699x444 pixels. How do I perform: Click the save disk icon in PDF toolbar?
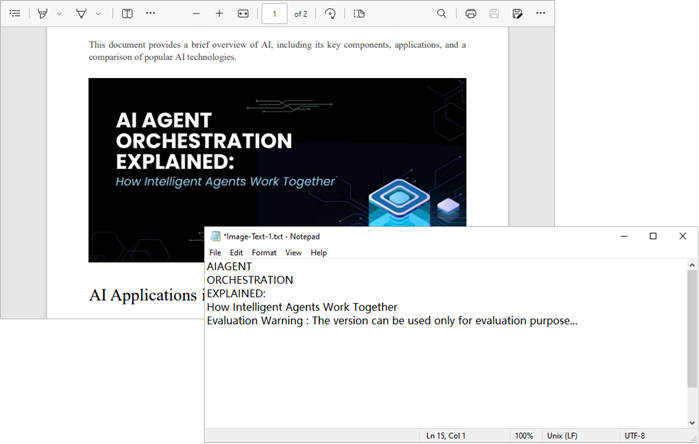(494, 14)
